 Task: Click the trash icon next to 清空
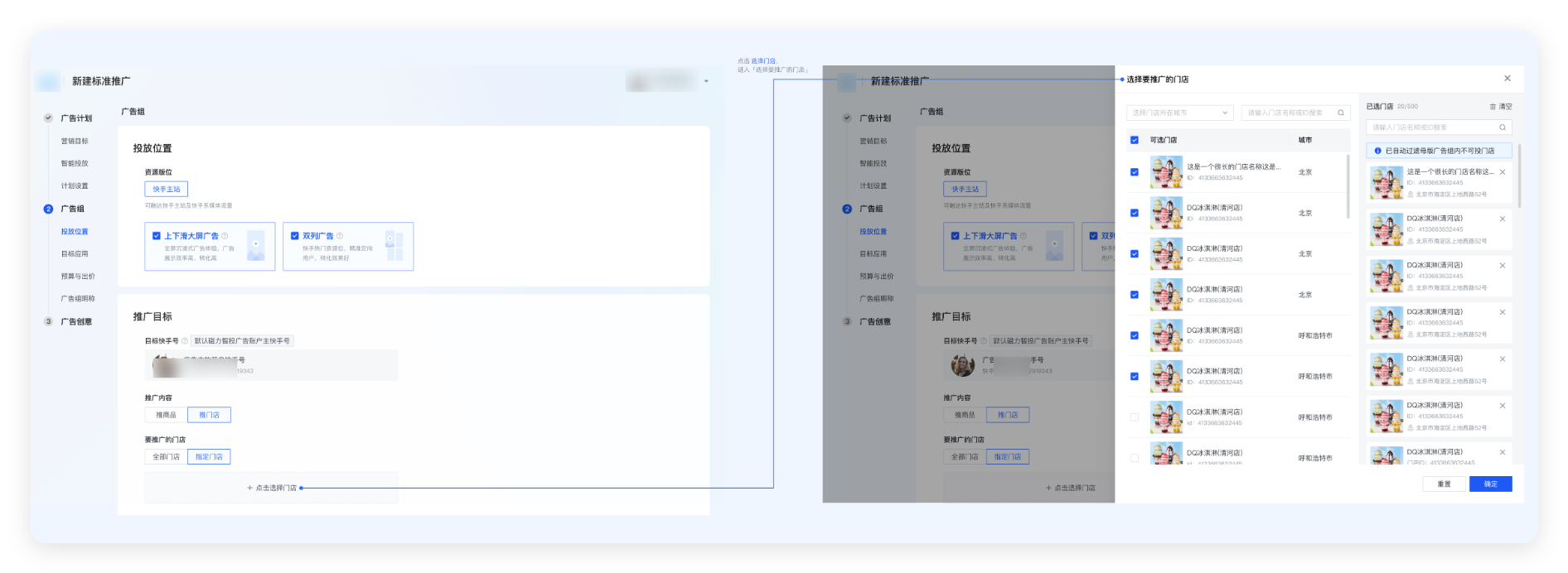click(x=1493, y=107)
